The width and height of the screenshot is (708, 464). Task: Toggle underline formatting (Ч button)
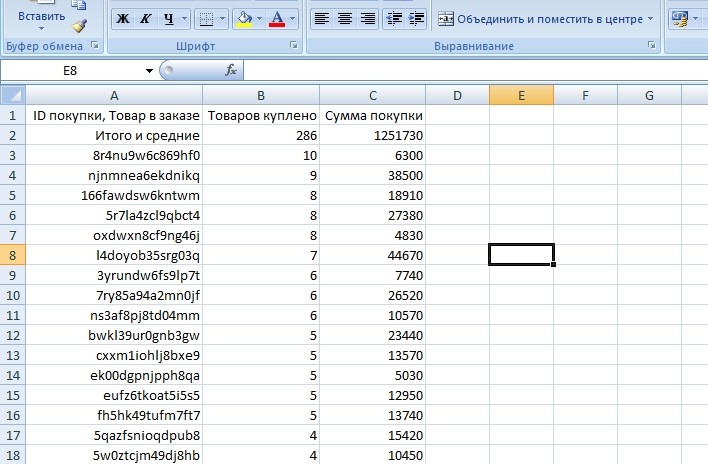click(x=168, y=19)
